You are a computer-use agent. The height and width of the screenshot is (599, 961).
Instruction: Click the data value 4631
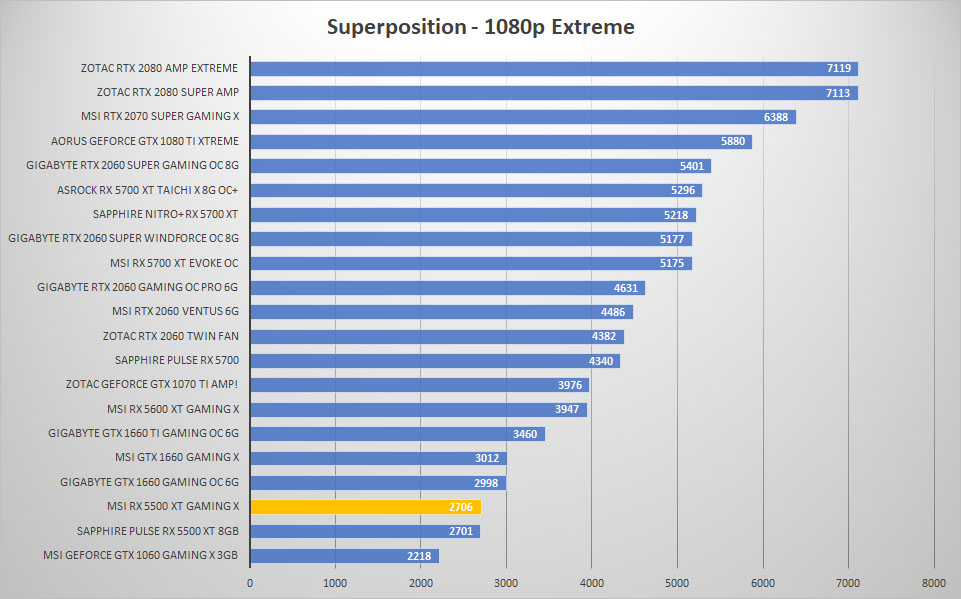pos(626,288)
